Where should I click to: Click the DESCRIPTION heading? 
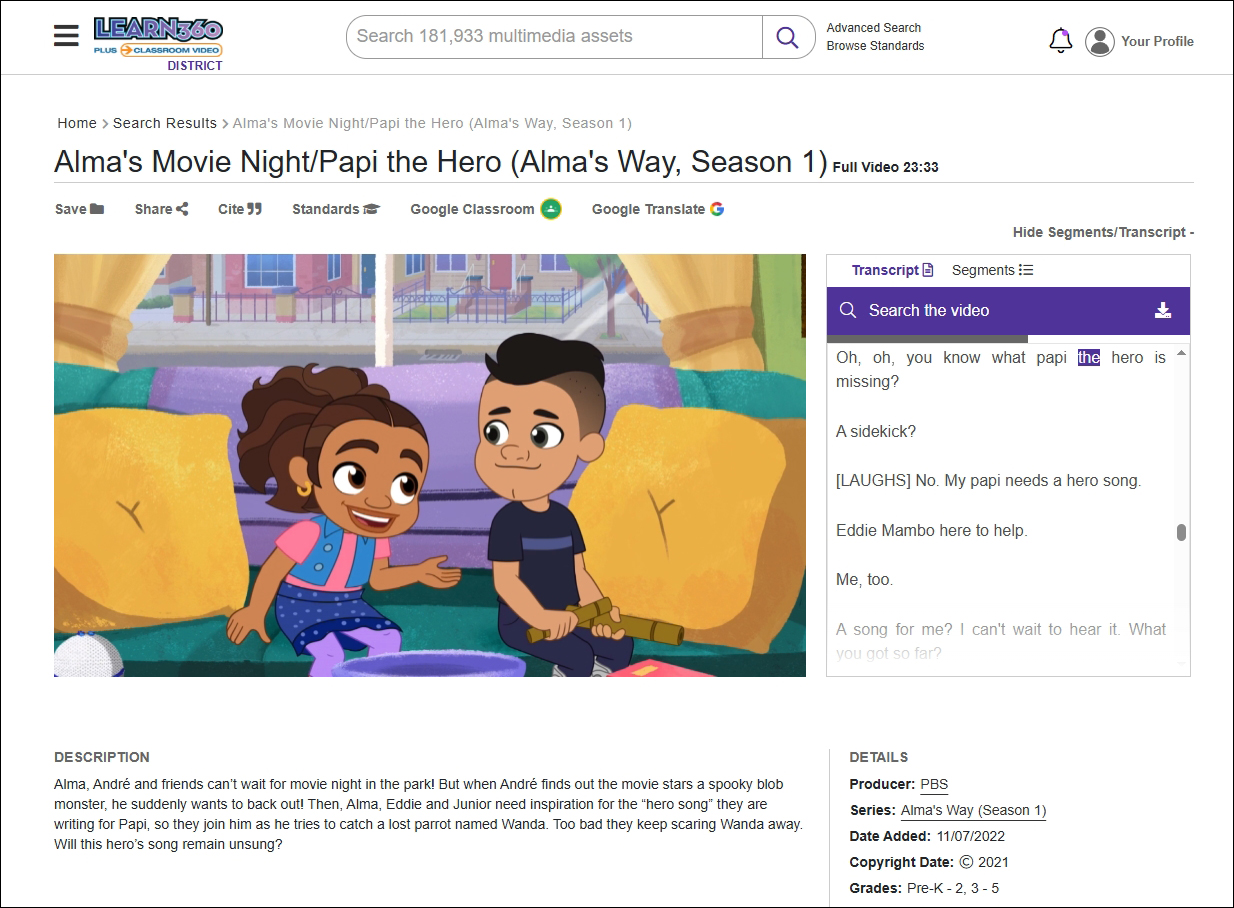click(102, 757)
